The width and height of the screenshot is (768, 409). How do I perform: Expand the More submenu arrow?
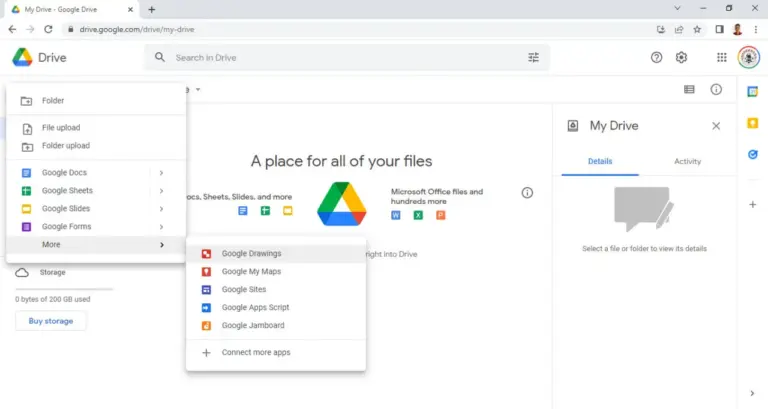click(162, 245)
